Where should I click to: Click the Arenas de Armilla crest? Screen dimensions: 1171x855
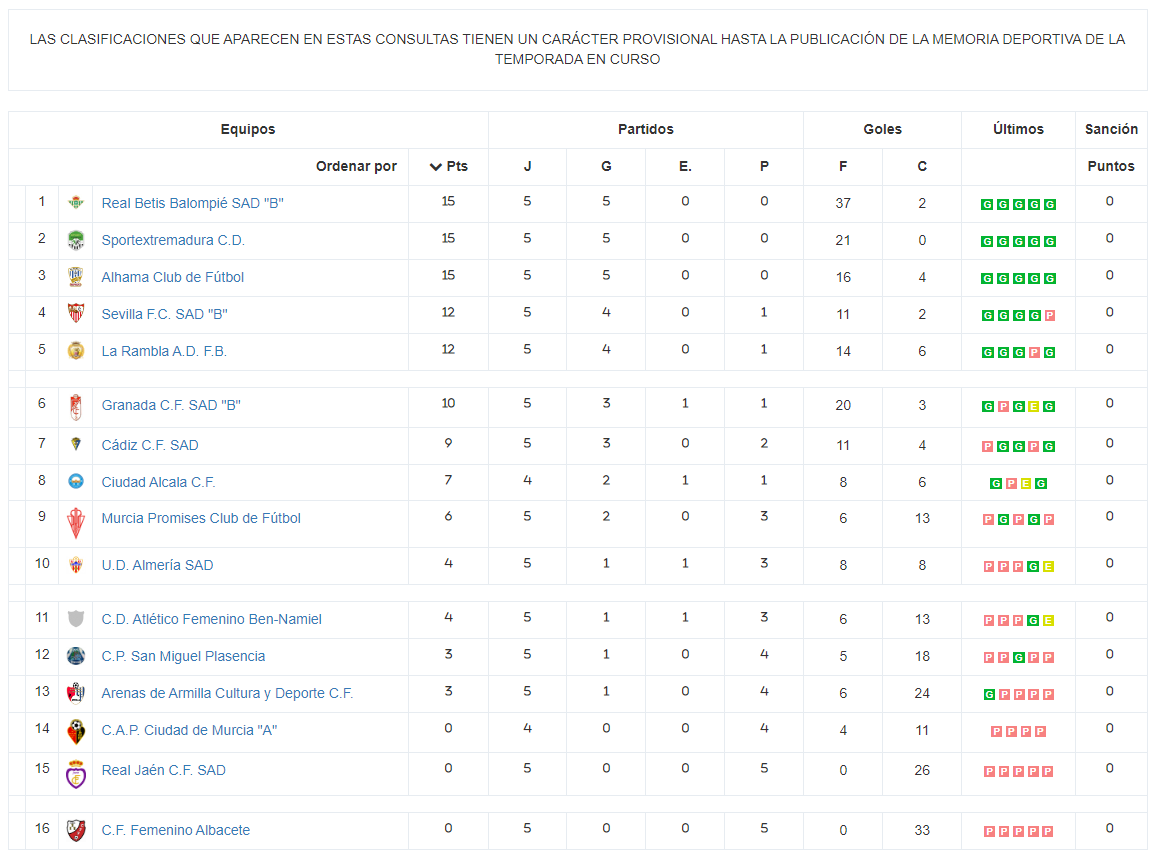pyautogui.click(x=75, y=693)
